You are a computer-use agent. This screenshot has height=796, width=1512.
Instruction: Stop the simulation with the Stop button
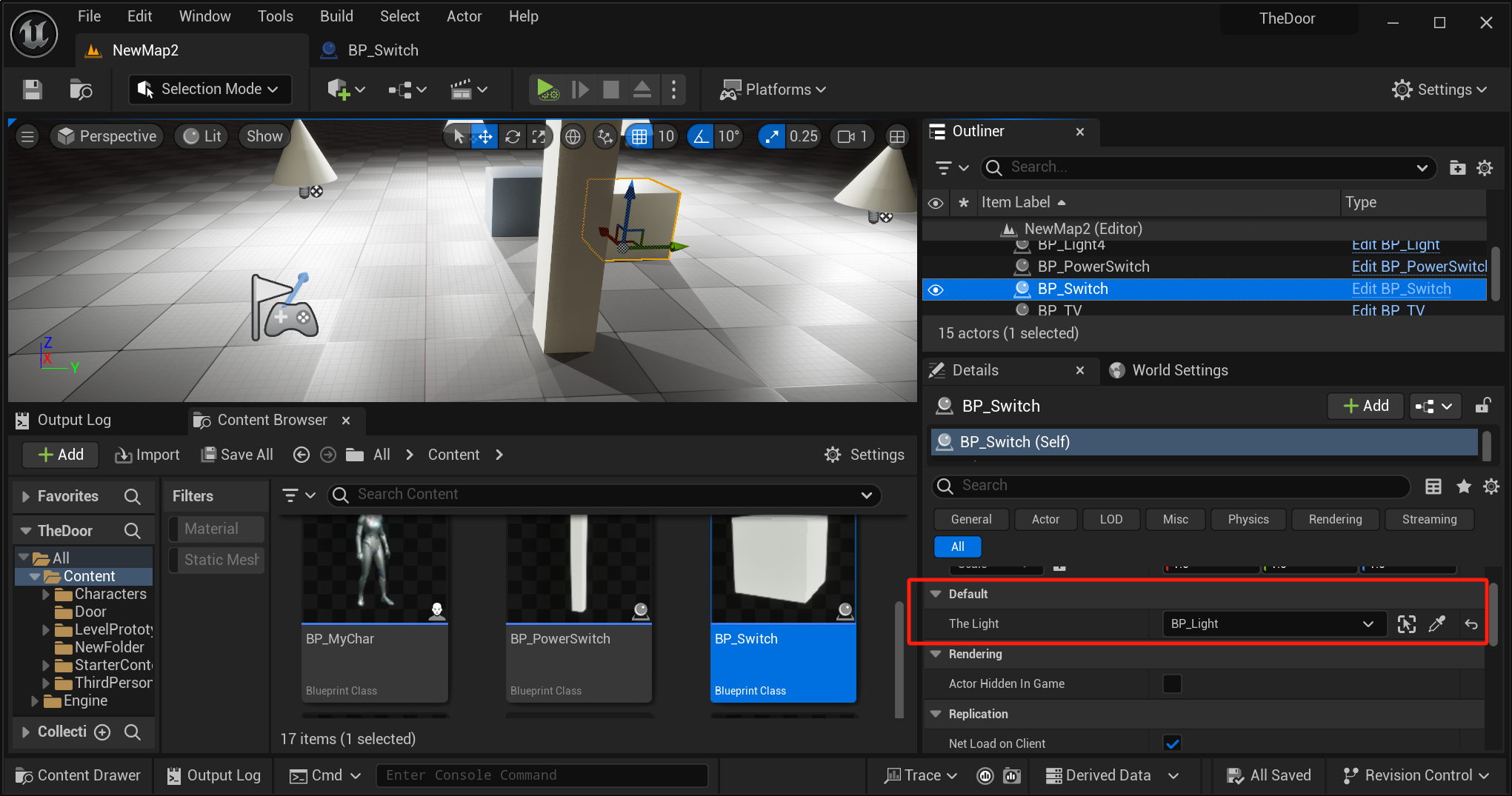pos(611,90)
